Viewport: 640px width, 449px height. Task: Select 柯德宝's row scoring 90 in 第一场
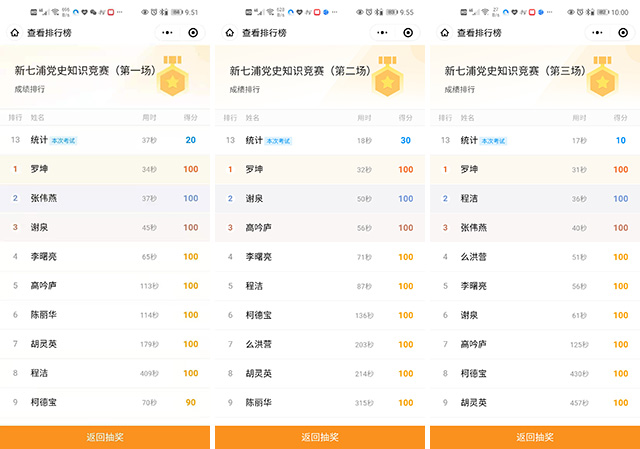click(105, 403)
